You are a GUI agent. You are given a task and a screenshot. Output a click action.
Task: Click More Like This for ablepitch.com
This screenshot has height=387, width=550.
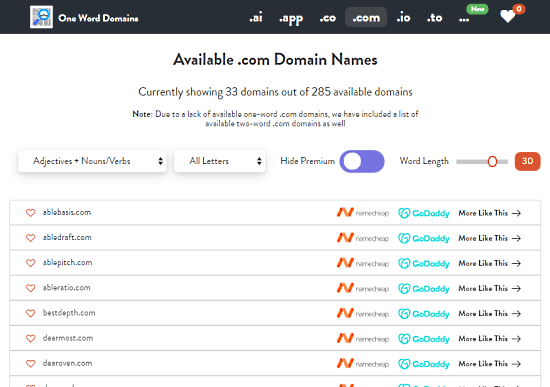pyautogui.click(x=489, y=263)
